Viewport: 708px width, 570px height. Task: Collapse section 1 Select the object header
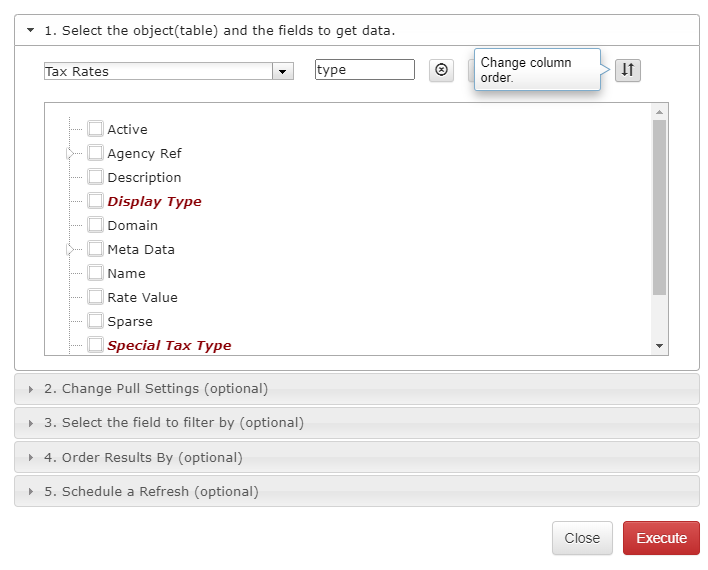357,30
